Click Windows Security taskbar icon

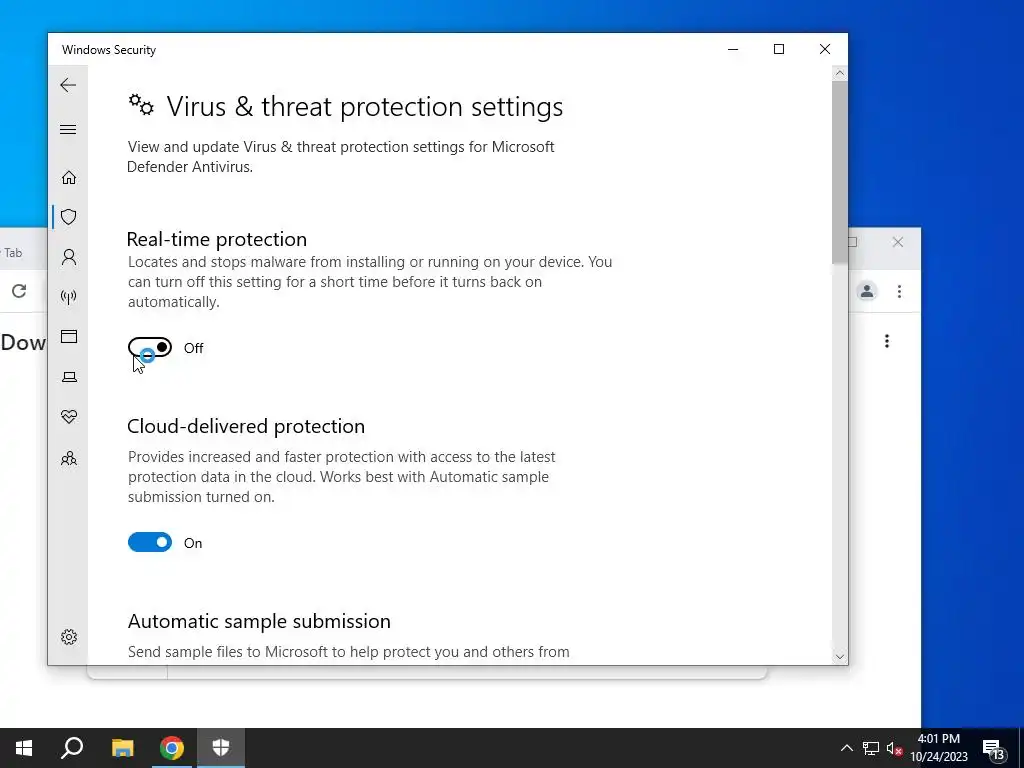(x=221, y=748)
